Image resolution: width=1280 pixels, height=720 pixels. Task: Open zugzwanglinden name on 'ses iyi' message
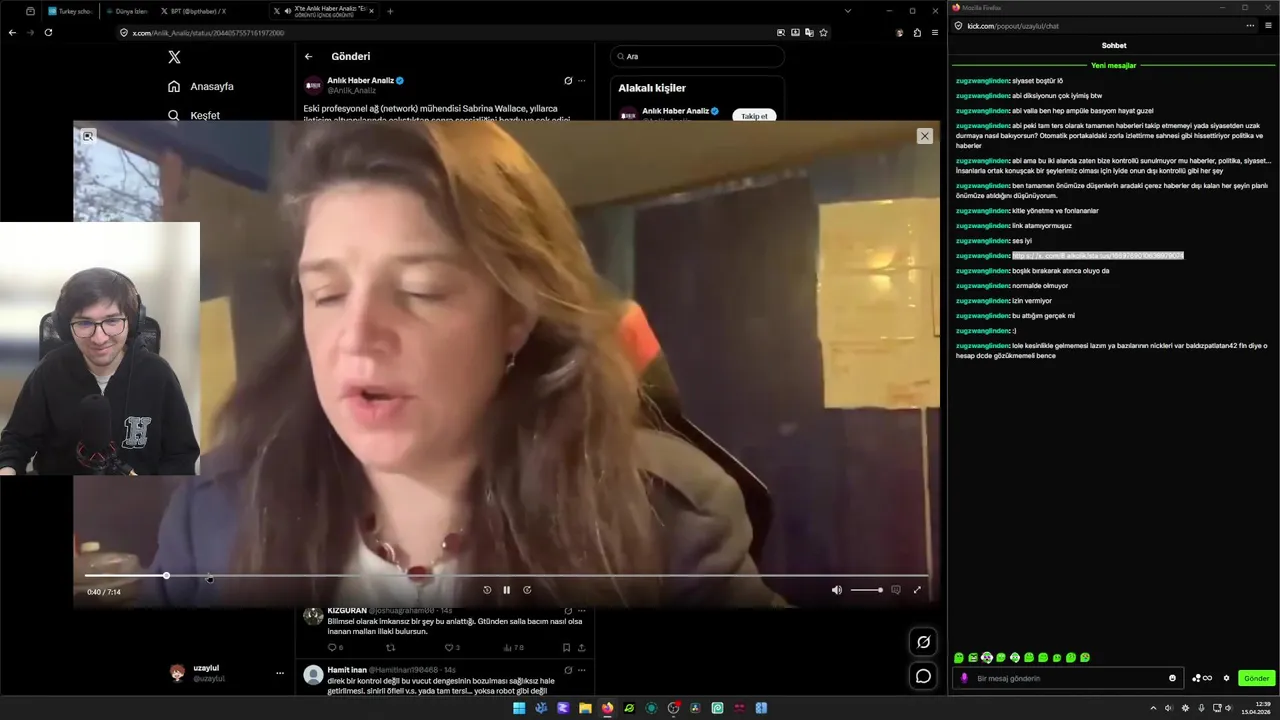coord(982,241)
